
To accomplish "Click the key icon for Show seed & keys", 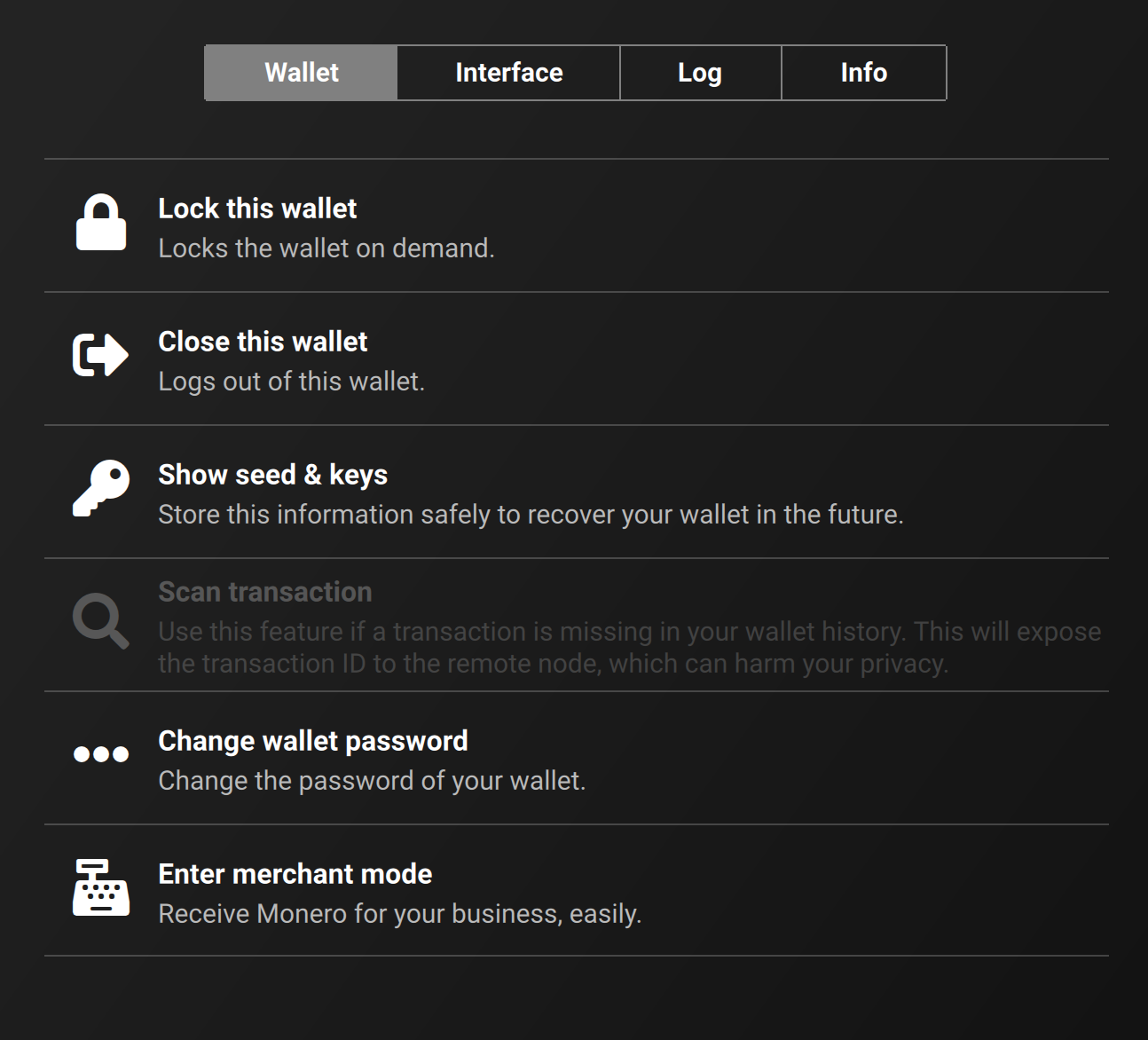I will [x=100, y=490].
